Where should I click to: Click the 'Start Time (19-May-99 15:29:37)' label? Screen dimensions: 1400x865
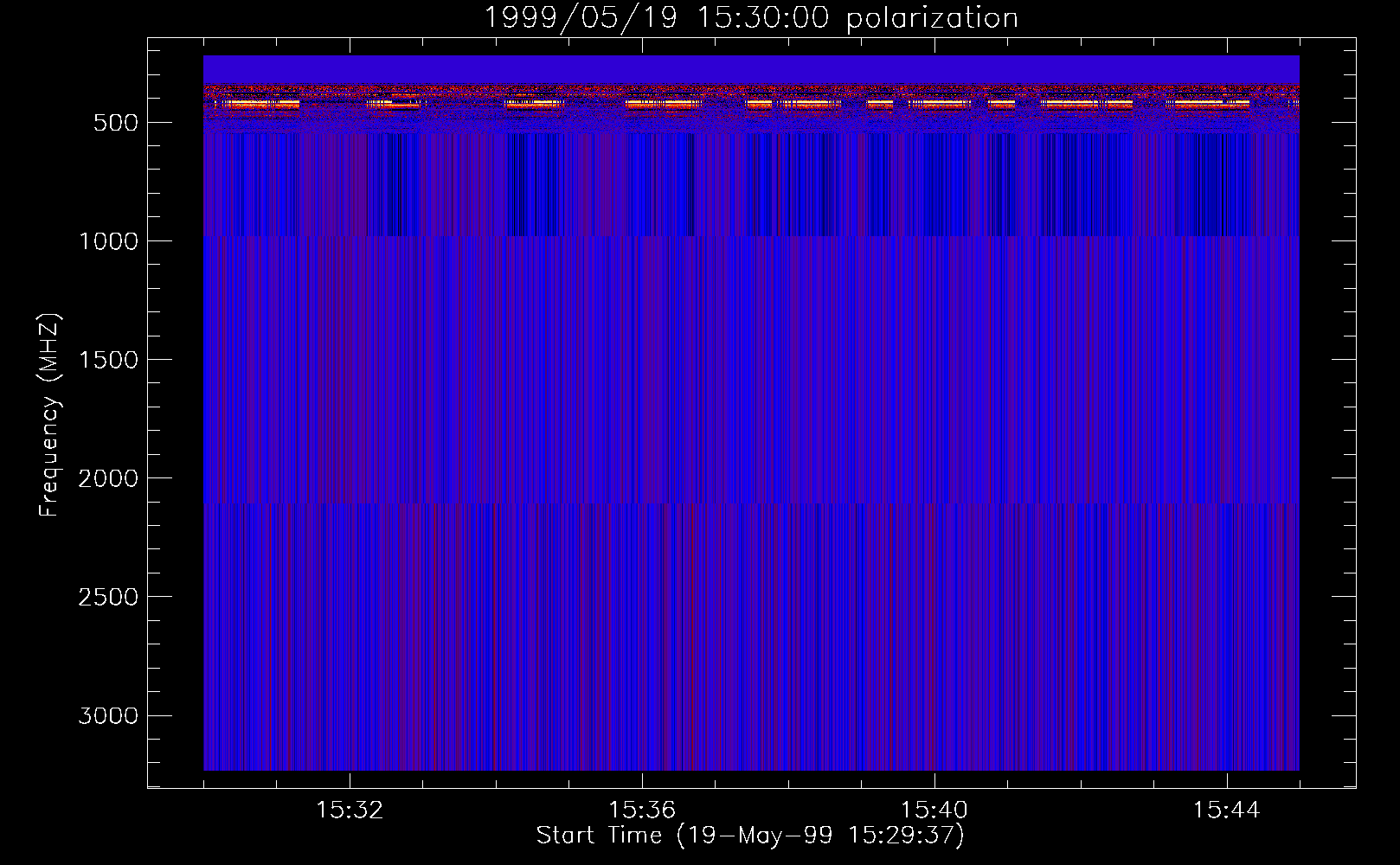tap(750, 836)
